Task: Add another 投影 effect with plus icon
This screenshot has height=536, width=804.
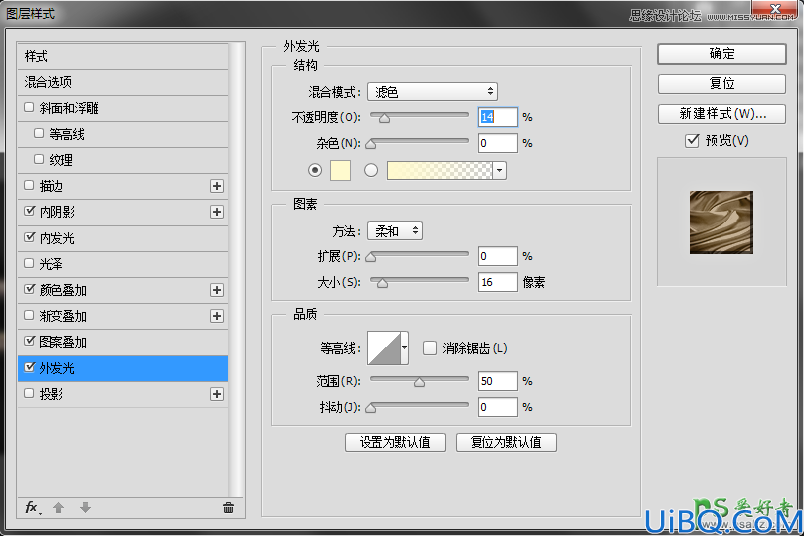Action: pyautogui.click(x=217, y=394)
